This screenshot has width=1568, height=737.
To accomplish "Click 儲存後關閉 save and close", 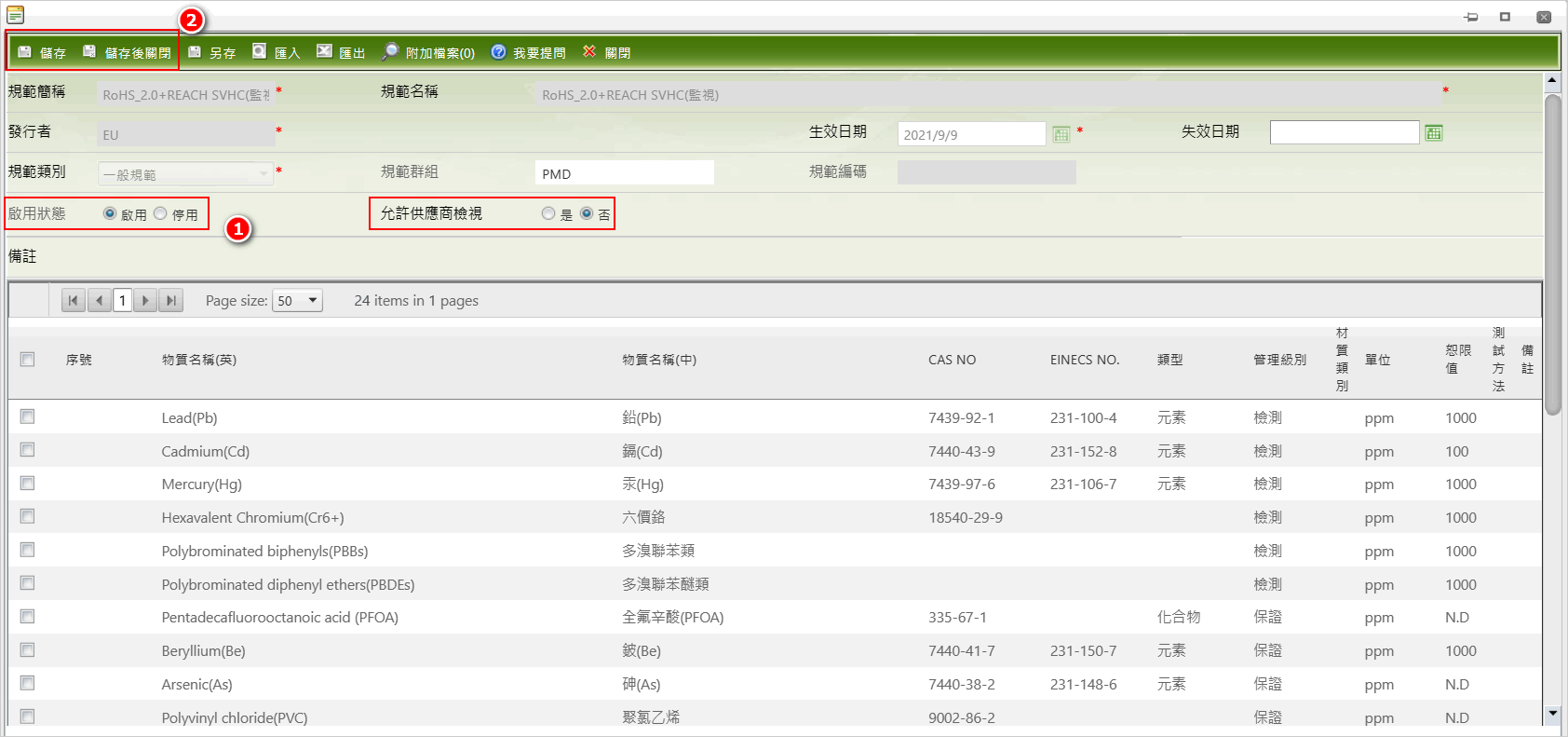I will [127, 52].
